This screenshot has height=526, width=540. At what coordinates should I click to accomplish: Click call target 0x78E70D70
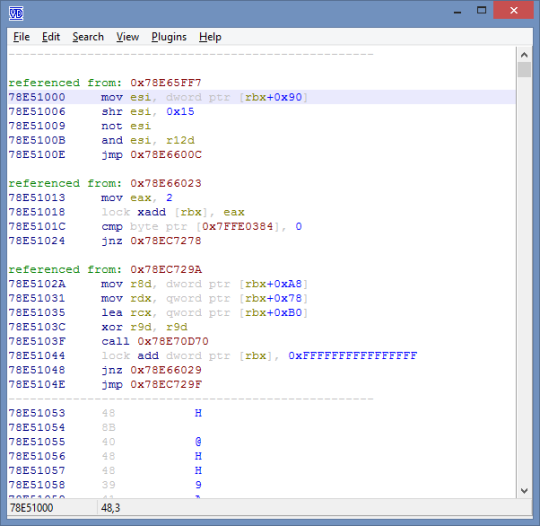[173, 341]
